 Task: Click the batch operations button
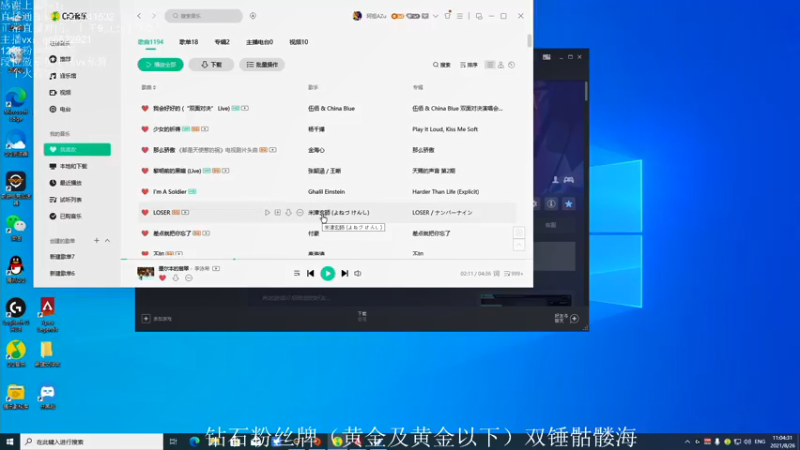(x=262, y=65)
